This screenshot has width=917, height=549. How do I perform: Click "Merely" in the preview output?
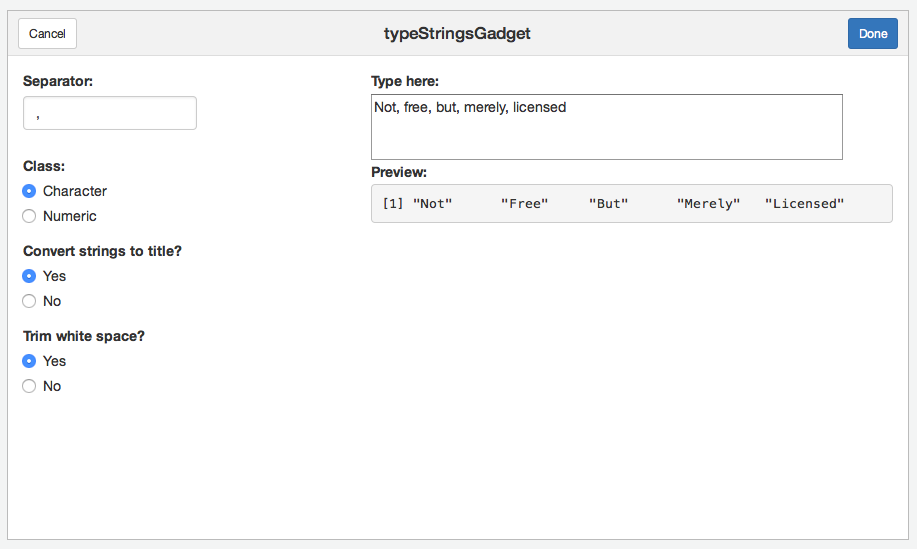708,204
